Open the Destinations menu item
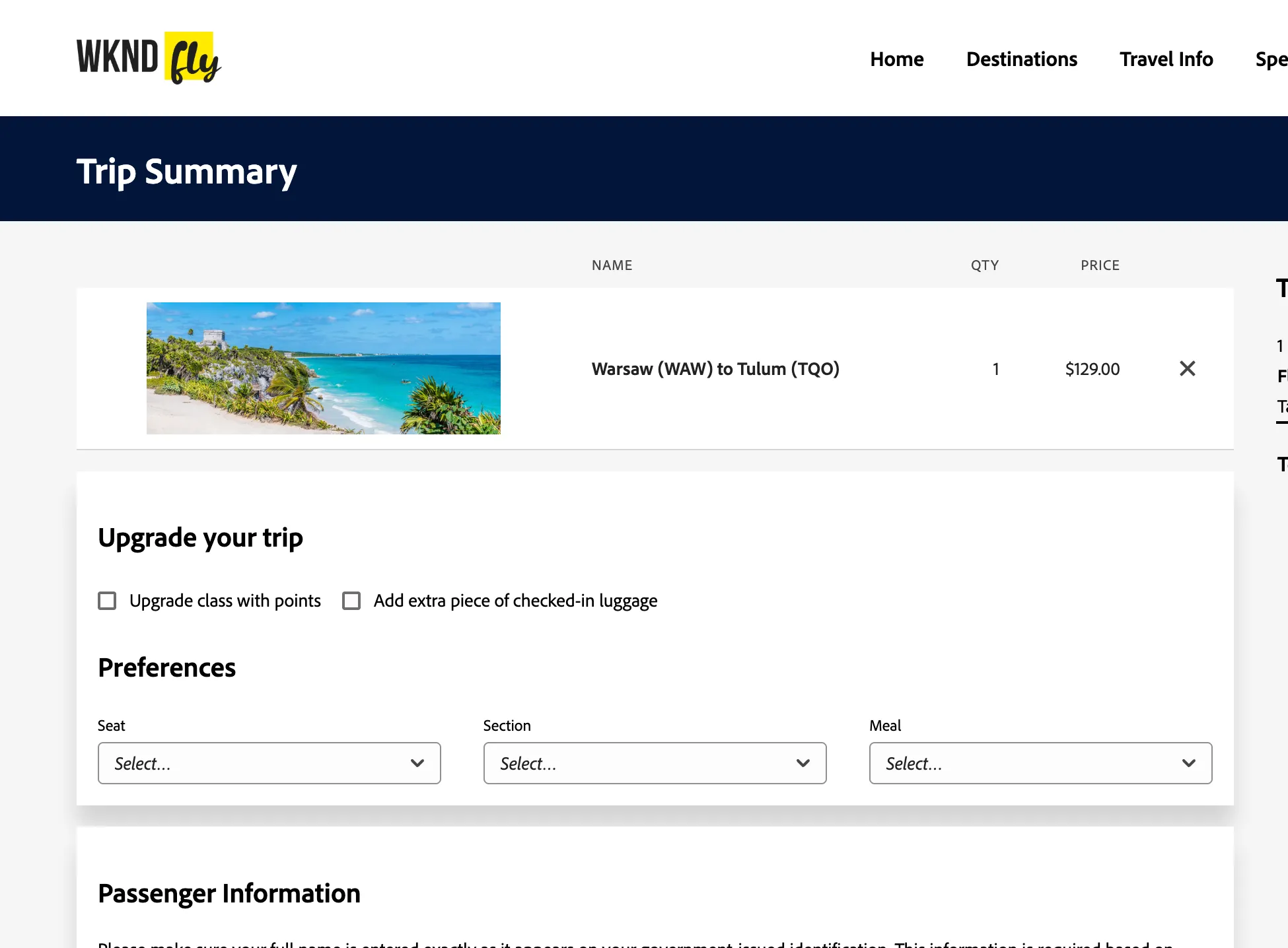Screen dimensions: 1288x948 pyautogui.click(x=1021, y=59)
